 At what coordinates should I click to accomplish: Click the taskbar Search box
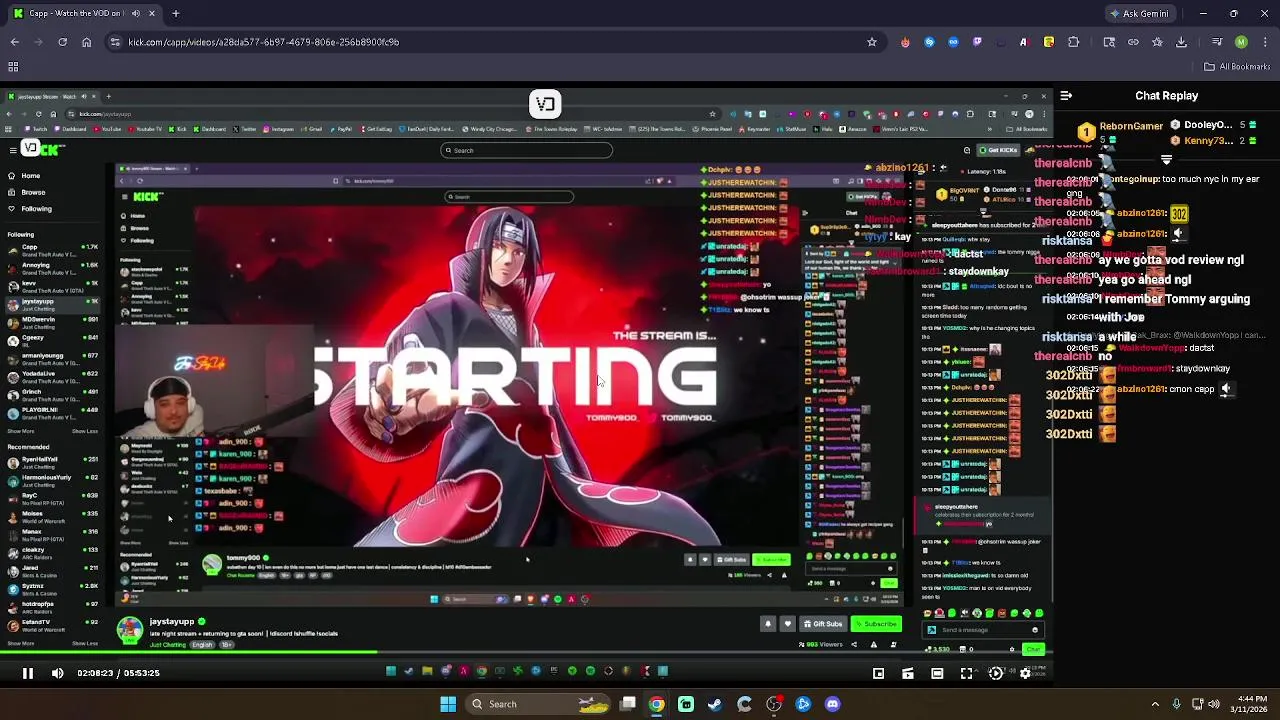(539, 704)
